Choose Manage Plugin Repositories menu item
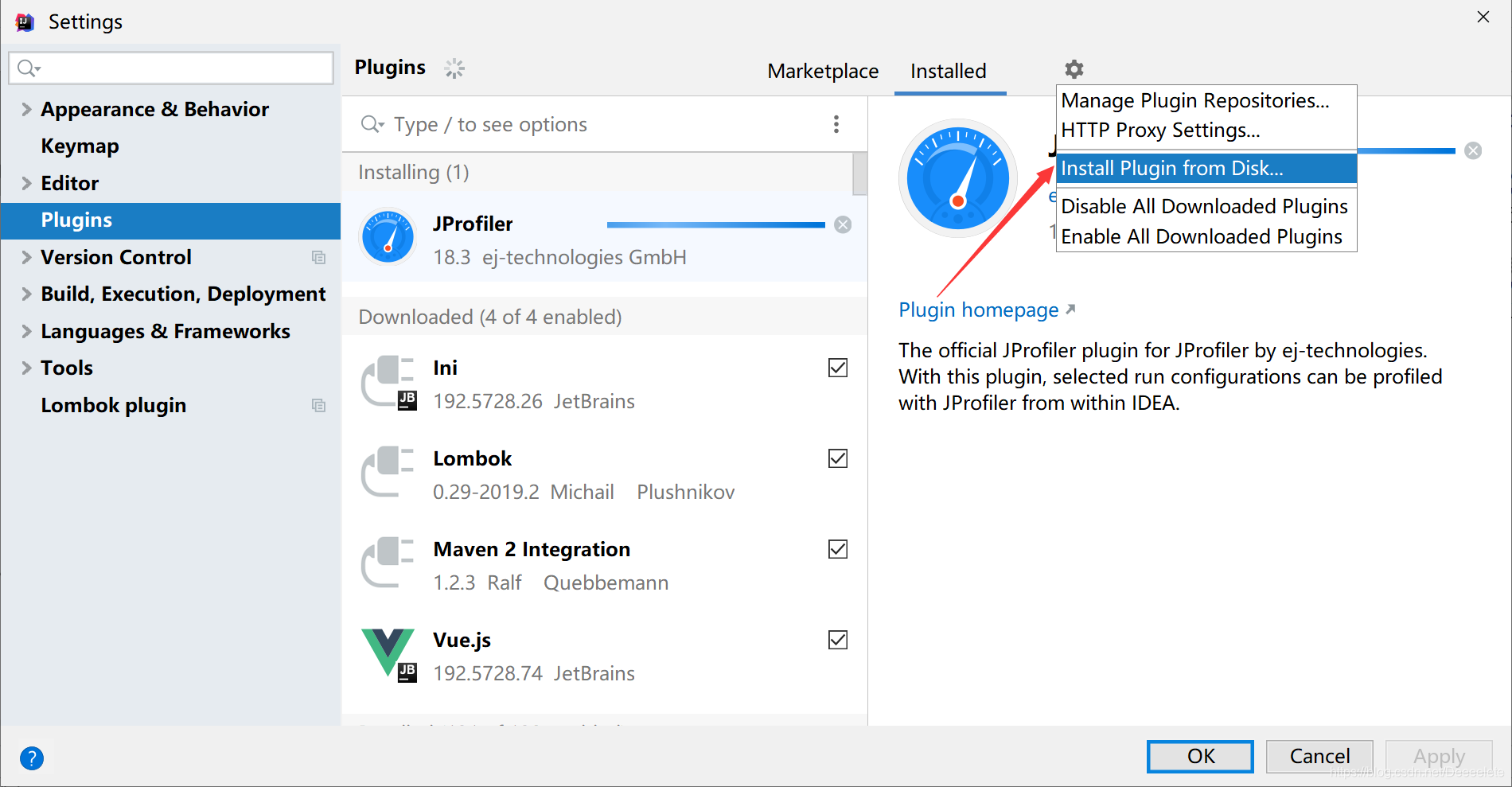This screenshot has width=1512, height=787. [1206, 101]
